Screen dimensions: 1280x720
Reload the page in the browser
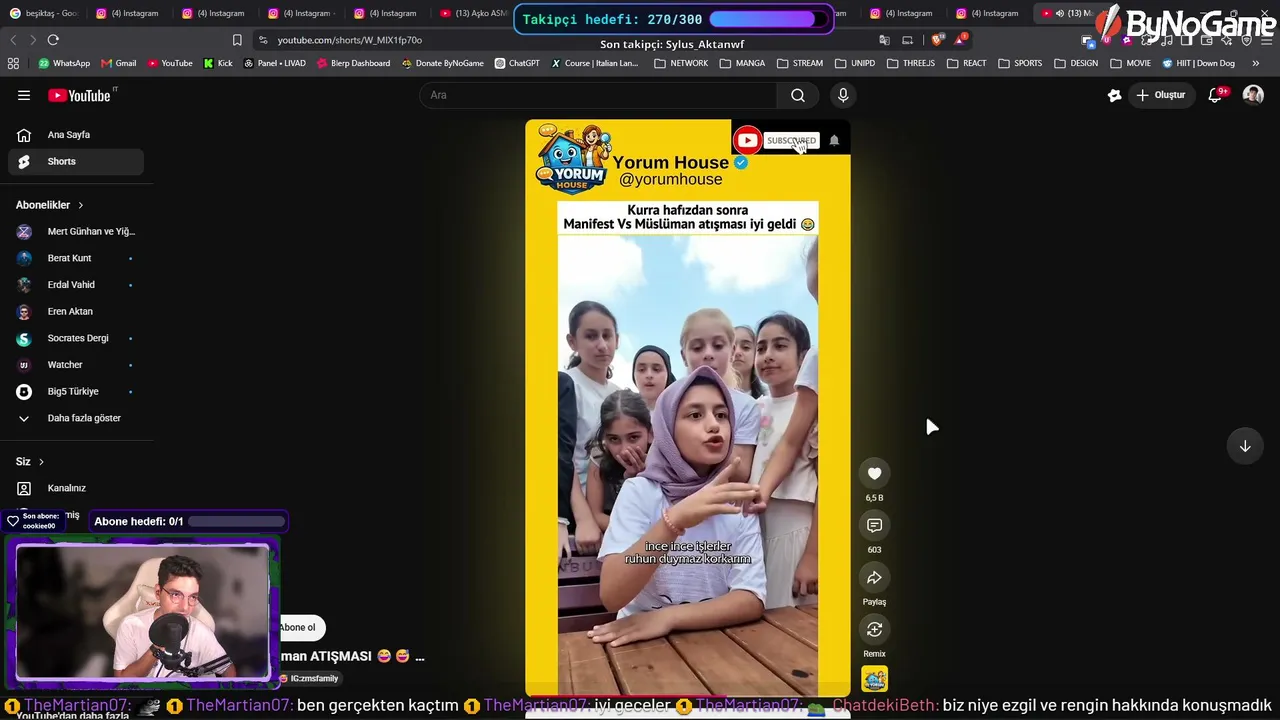tap(53, 40)
